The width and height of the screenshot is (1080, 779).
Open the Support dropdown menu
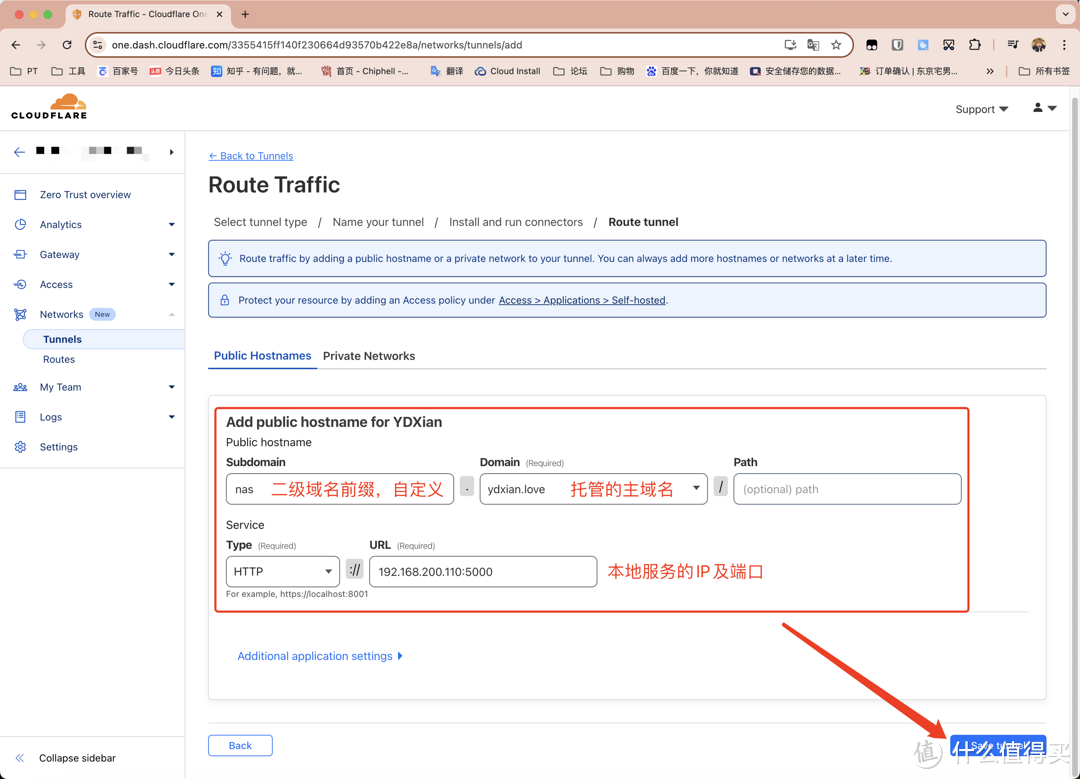pyautogui.click(x=982, y=109)
